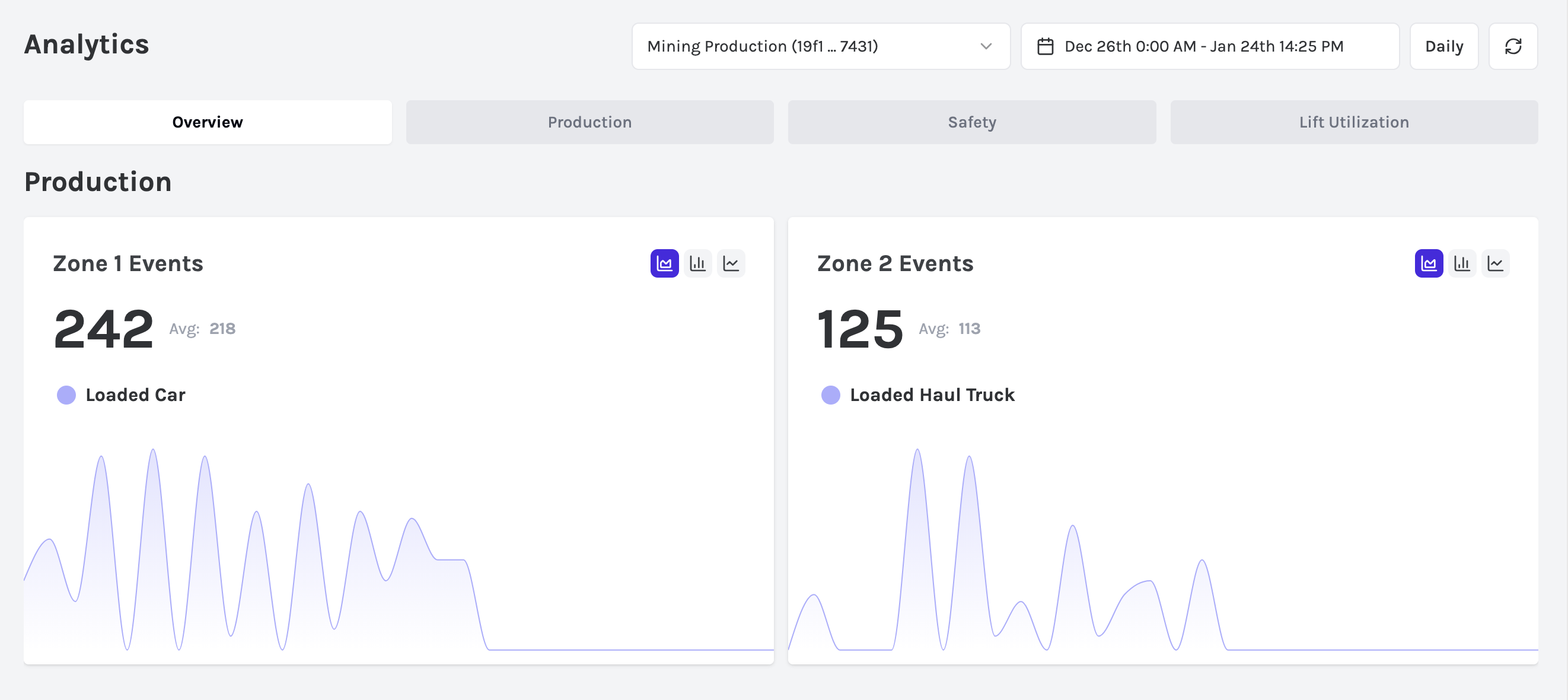Switch Zone 1 Events to bar chart
The height and width of the screenshot is (700, 1568).
point(697,263)
